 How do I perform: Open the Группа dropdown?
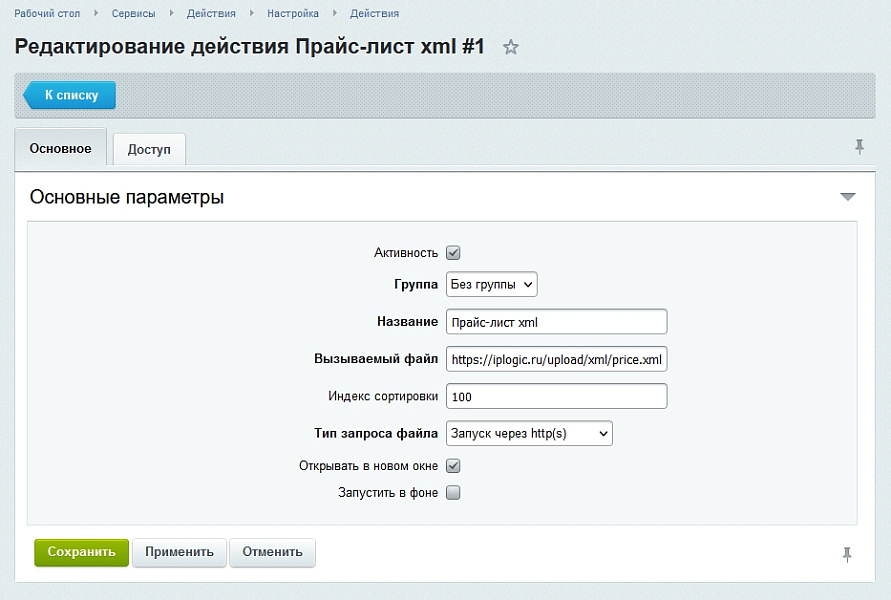click(x=491, y=285)
